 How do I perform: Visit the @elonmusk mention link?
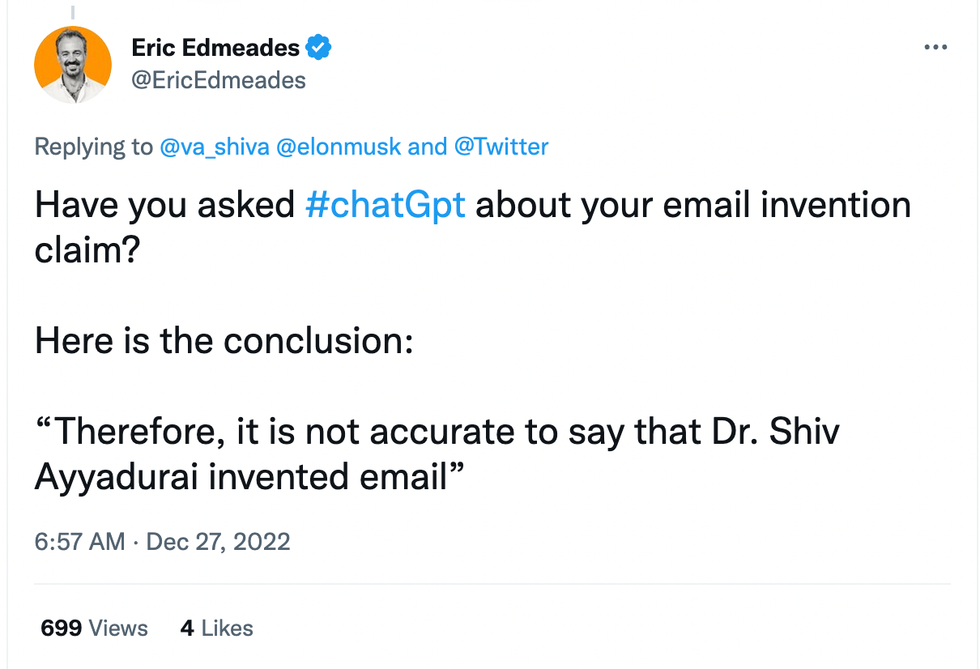[x=337, y=147]
